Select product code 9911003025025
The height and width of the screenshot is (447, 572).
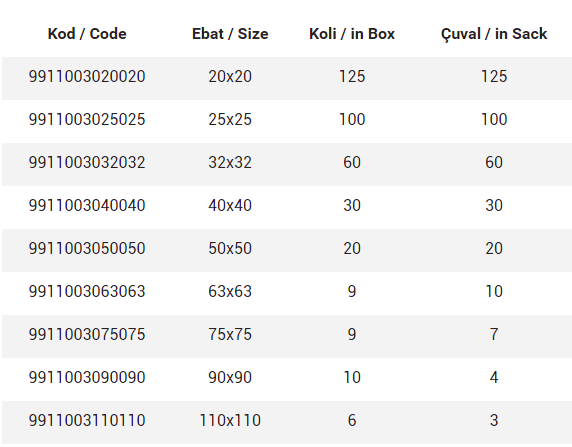tap(87, 120)
